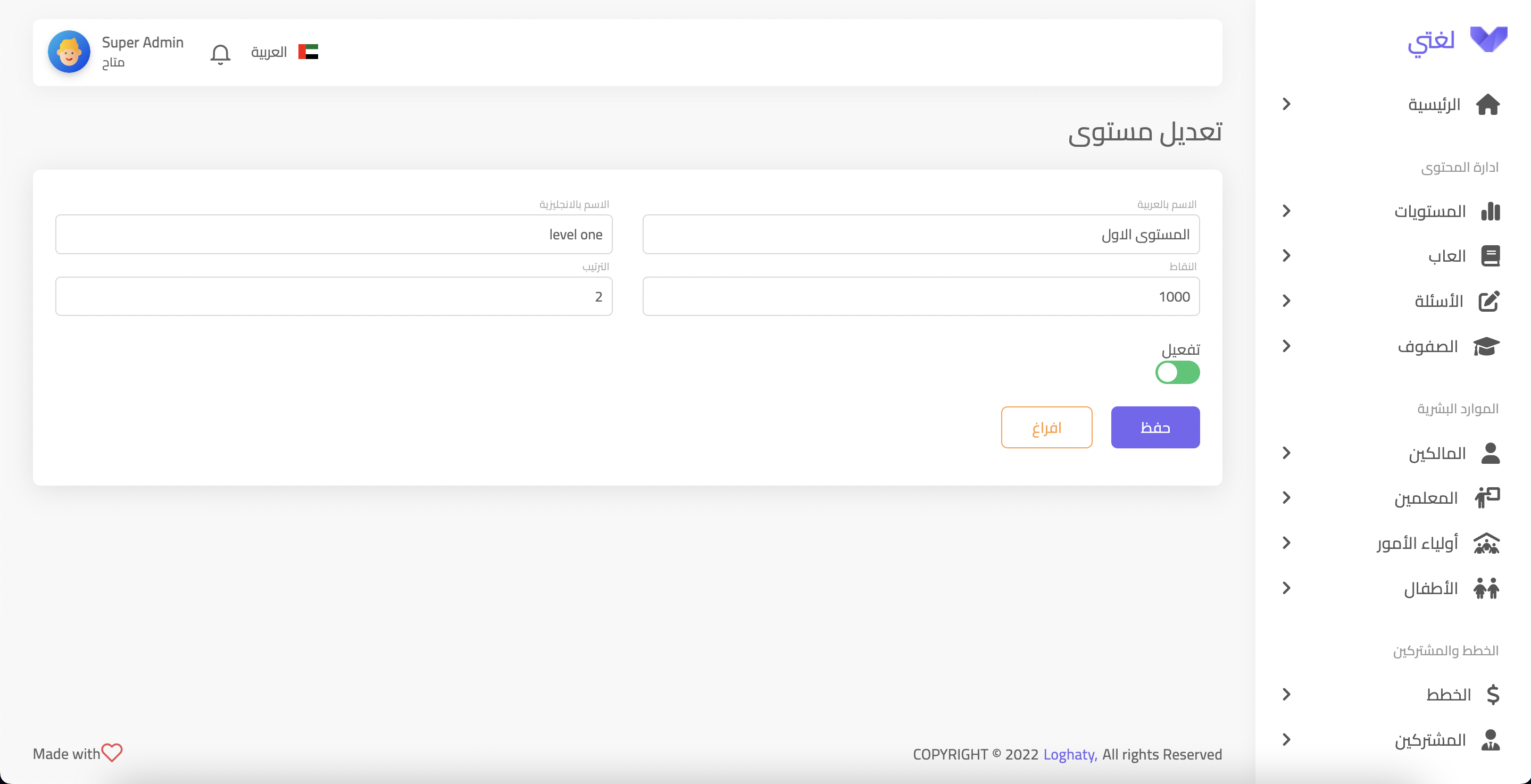Image resolution: width=1531 pixels, height=784 pixels.
Task: Click the bar chart levels icon
Action: pos(1490,211)
